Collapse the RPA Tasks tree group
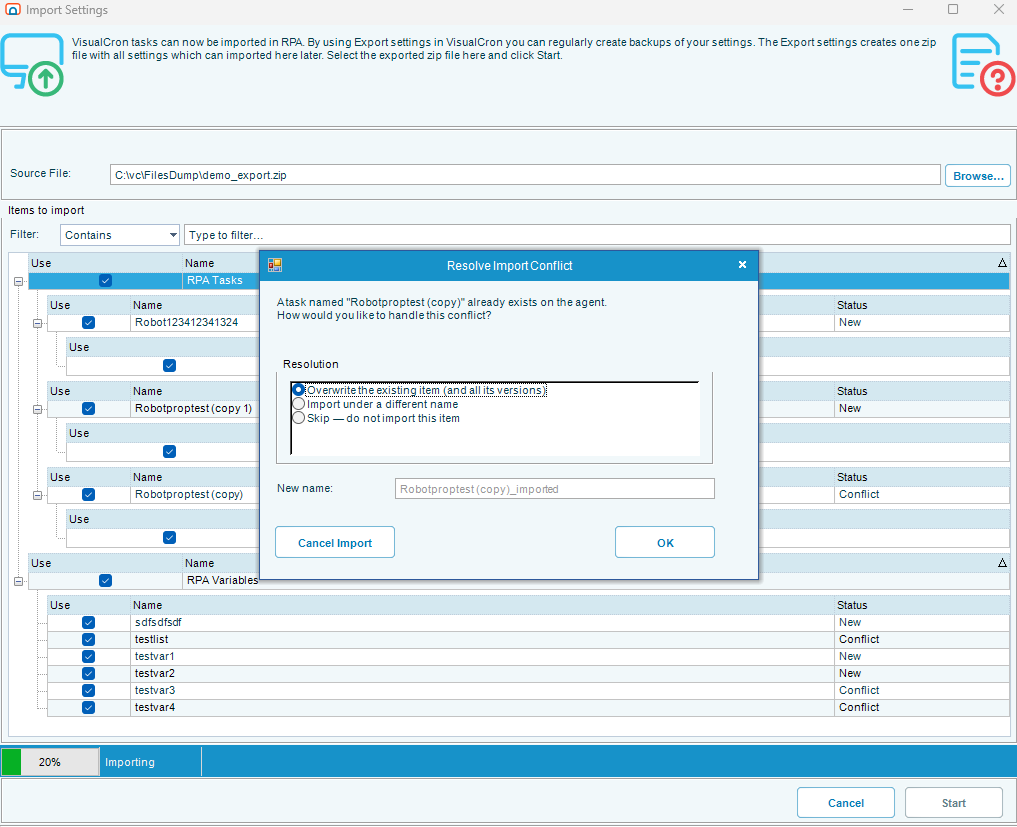 pos(18,282)
